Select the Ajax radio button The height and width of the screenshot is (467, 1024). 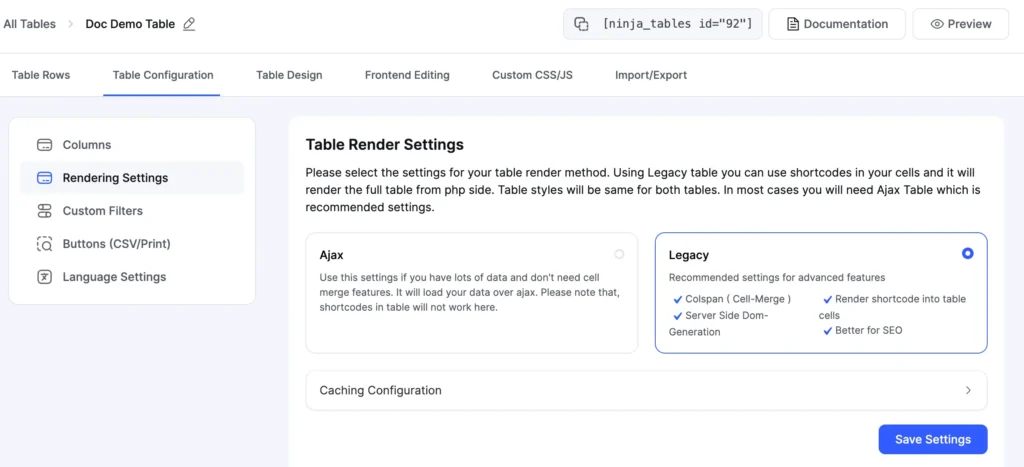click(619, 254)
